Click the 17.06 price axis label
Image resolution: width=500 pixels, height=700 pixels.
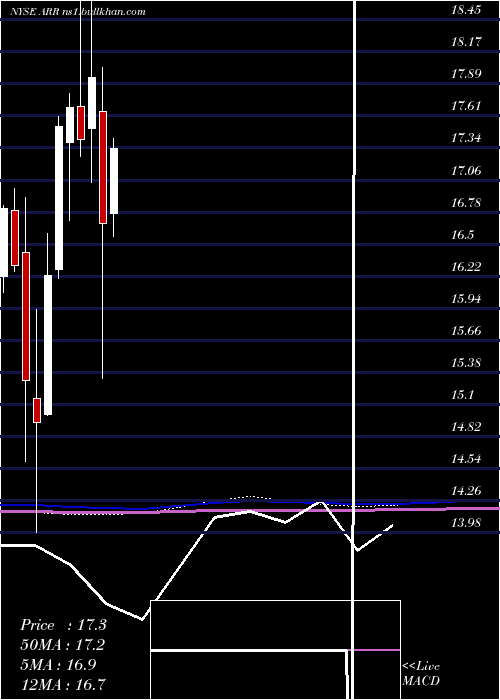pos(466,171)
